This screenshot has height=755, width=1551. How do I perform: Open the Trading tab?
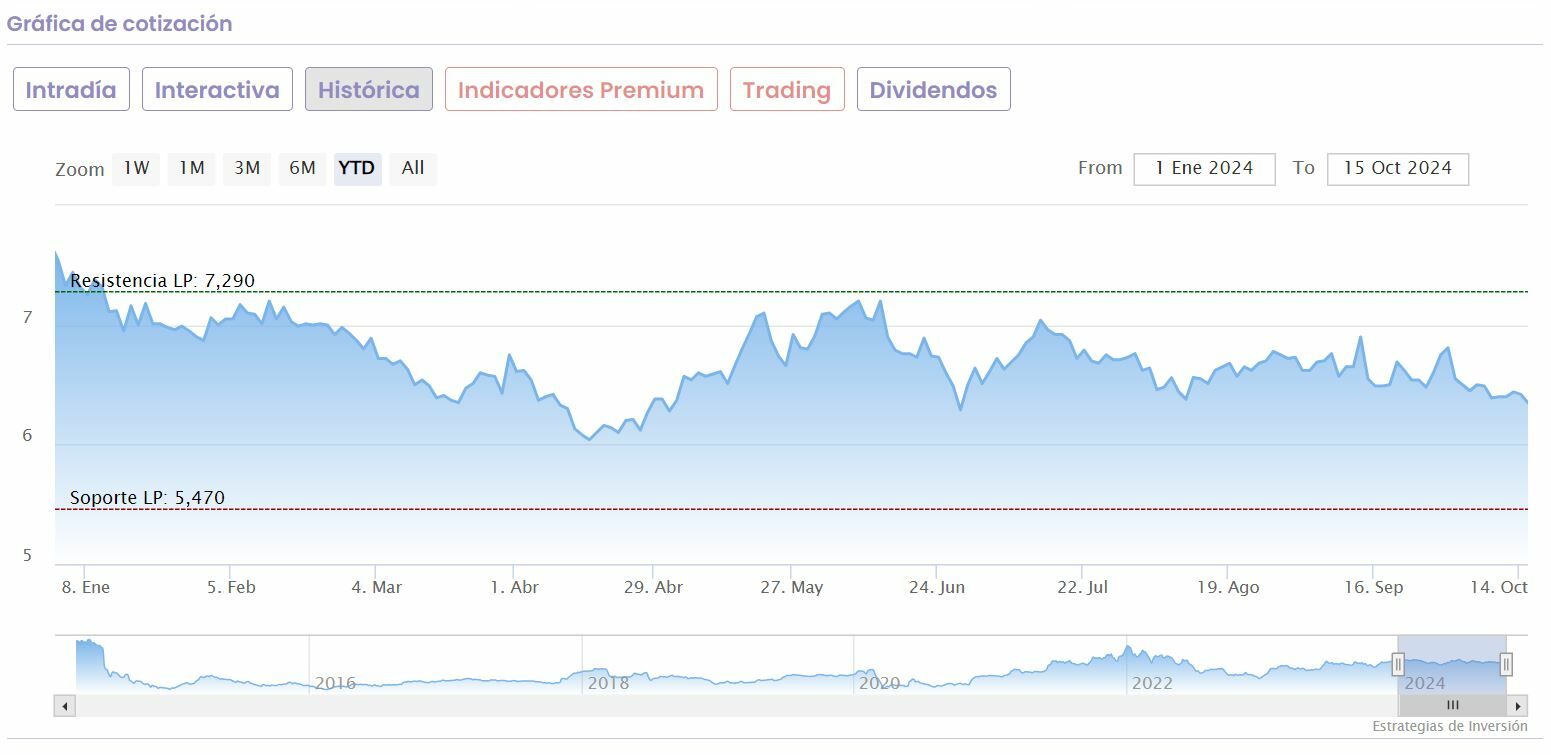(787, 89)
